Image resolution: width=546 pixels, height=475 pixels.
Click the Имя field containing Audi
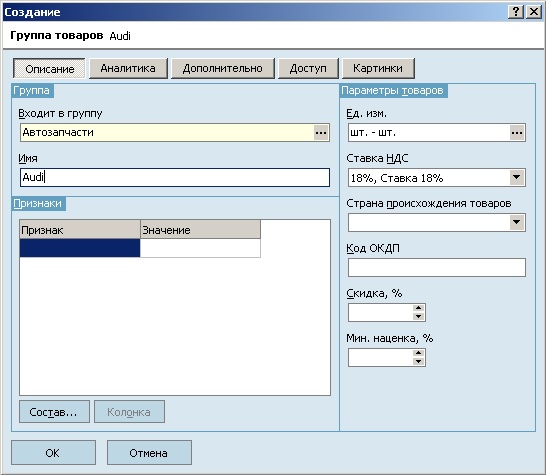[175, 177]
